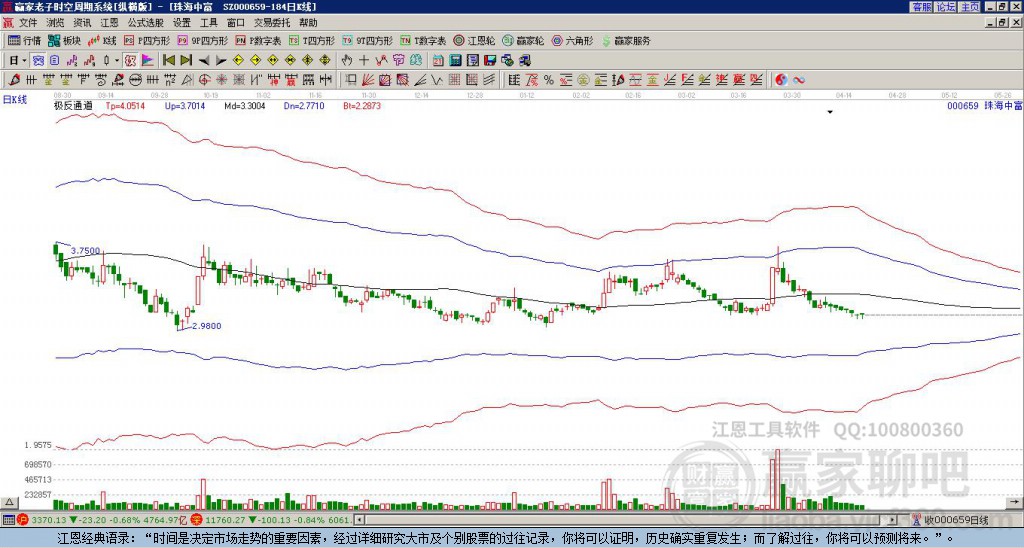The width and height of the screenshot is (1024, 548).
Task: Click the truck delivery icon
Action: coord(525,60)
